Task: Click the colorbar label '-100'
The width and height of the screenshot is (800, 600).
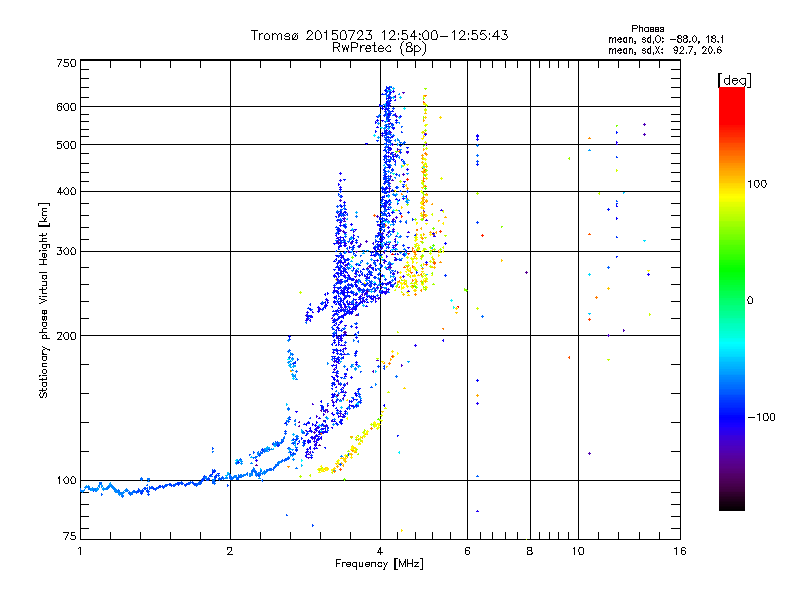Action: tap(761, 417)
